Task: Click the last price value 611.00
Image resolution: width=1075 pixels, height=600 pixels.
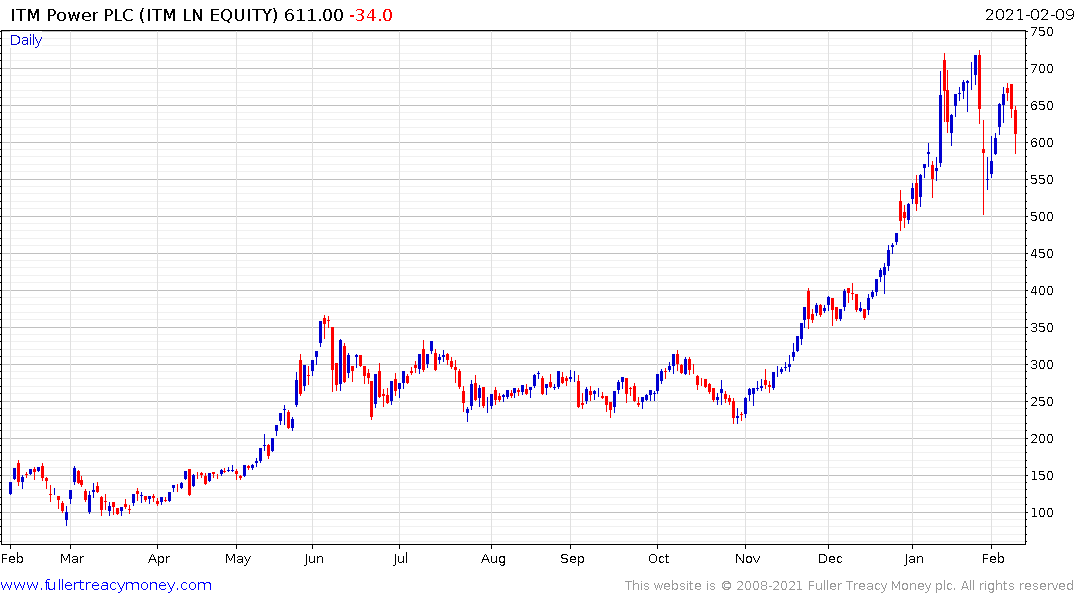Action: [314, 15]
